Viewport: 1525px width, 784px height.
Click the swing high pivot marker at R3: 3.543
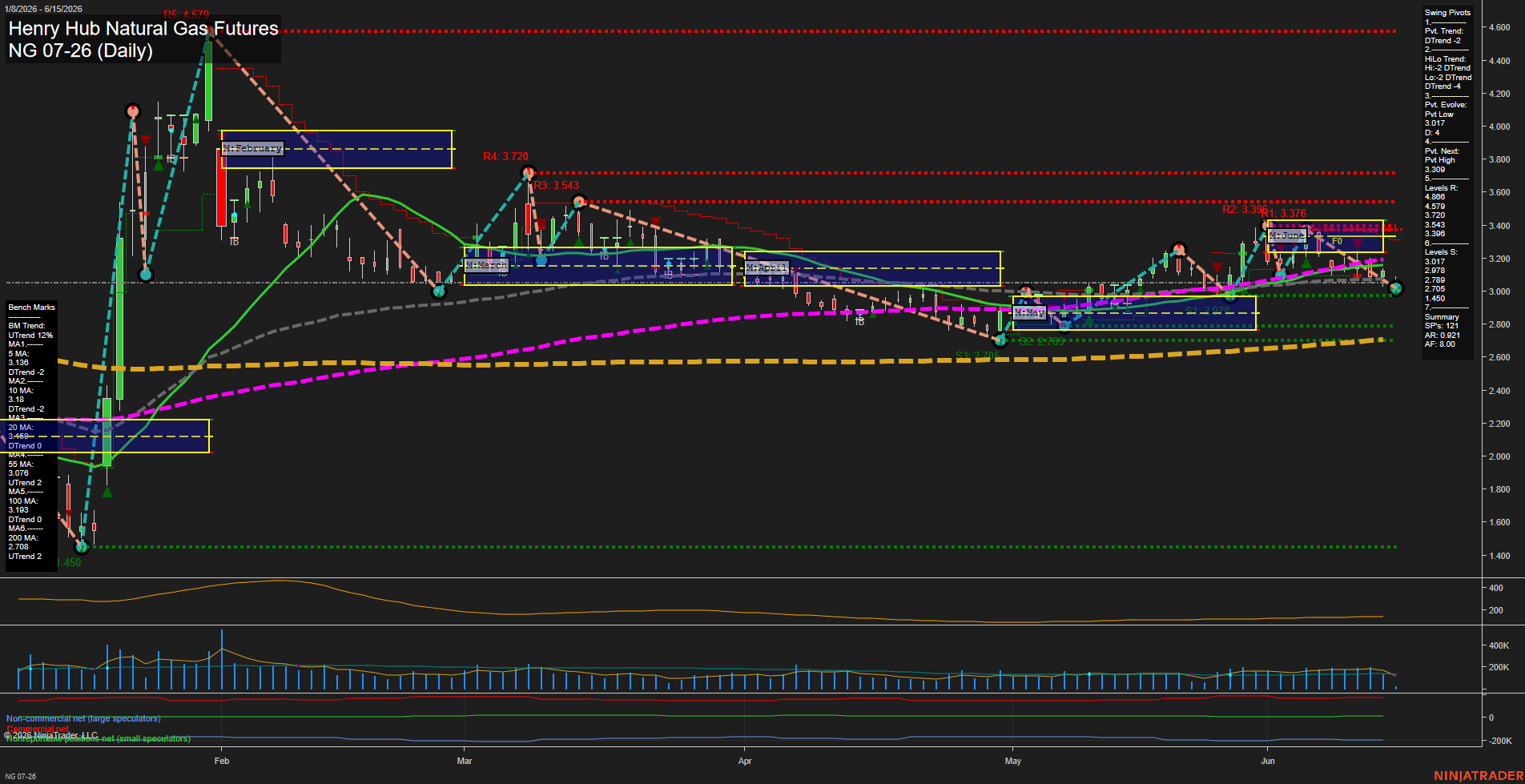click(x=577, y=202)
